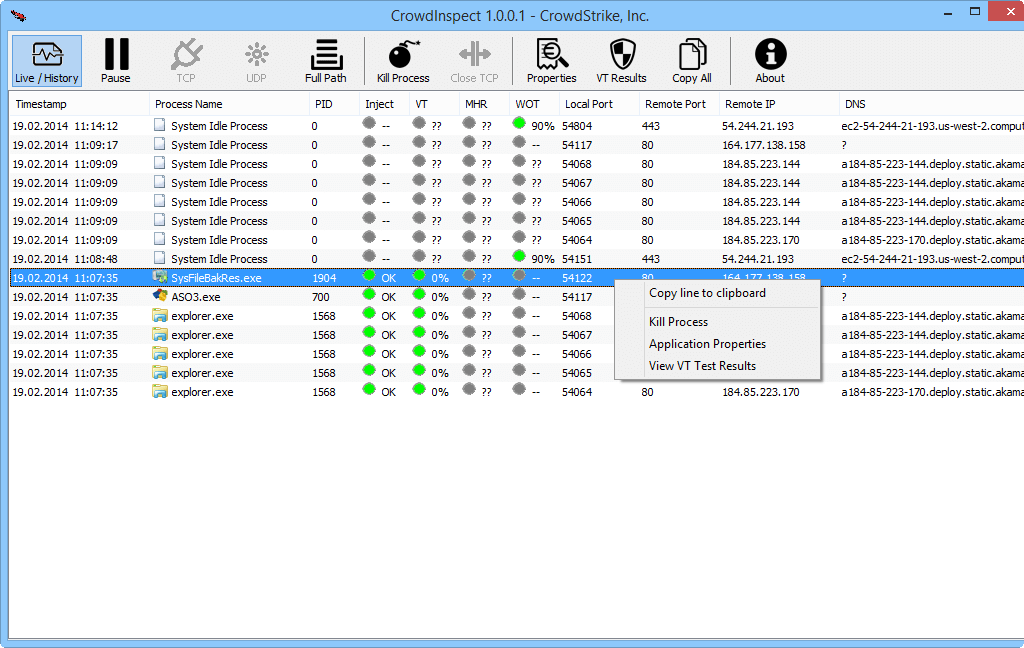Select System Idle Process at 11:08:48

[517, 259]
